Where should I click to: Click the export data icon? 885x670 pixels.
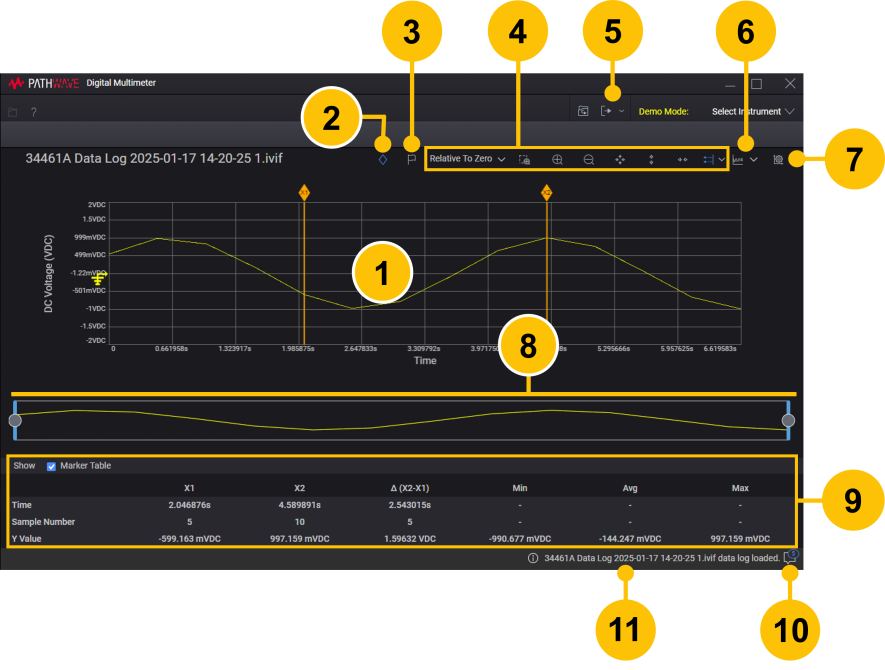click(606, 111)
